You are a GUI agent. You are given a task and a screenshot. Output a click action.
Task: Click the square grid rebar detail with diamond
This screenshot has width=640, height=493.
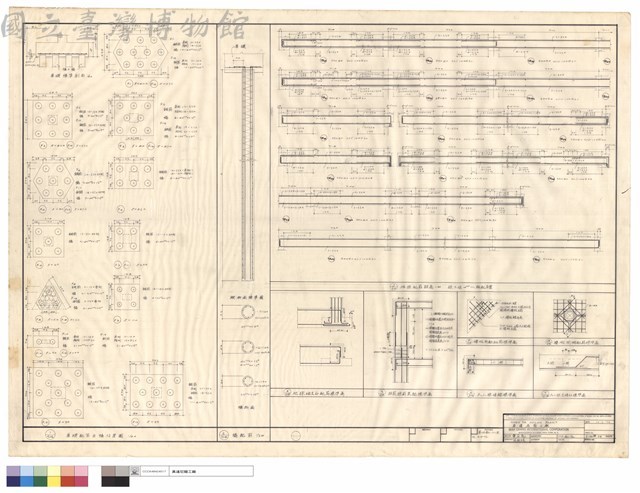click(567, 315)
